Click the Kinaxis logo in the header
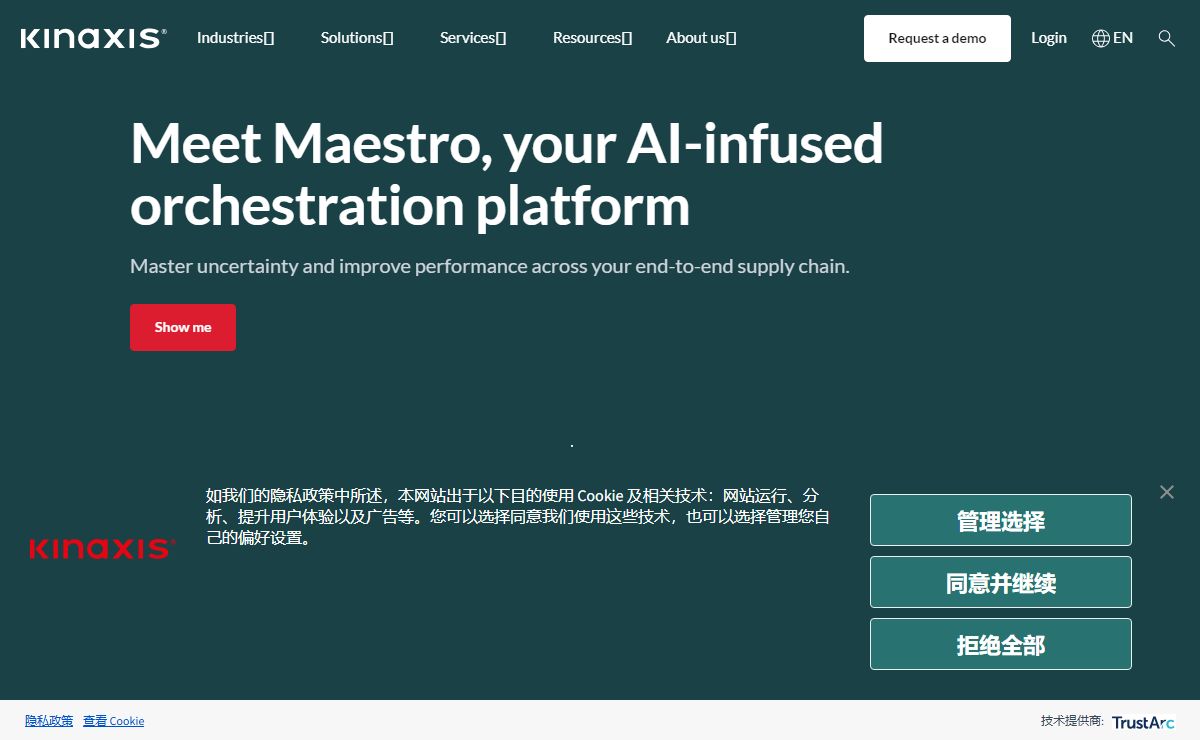Viewport: 1200px width, 740px height. (x=93, y=38)
